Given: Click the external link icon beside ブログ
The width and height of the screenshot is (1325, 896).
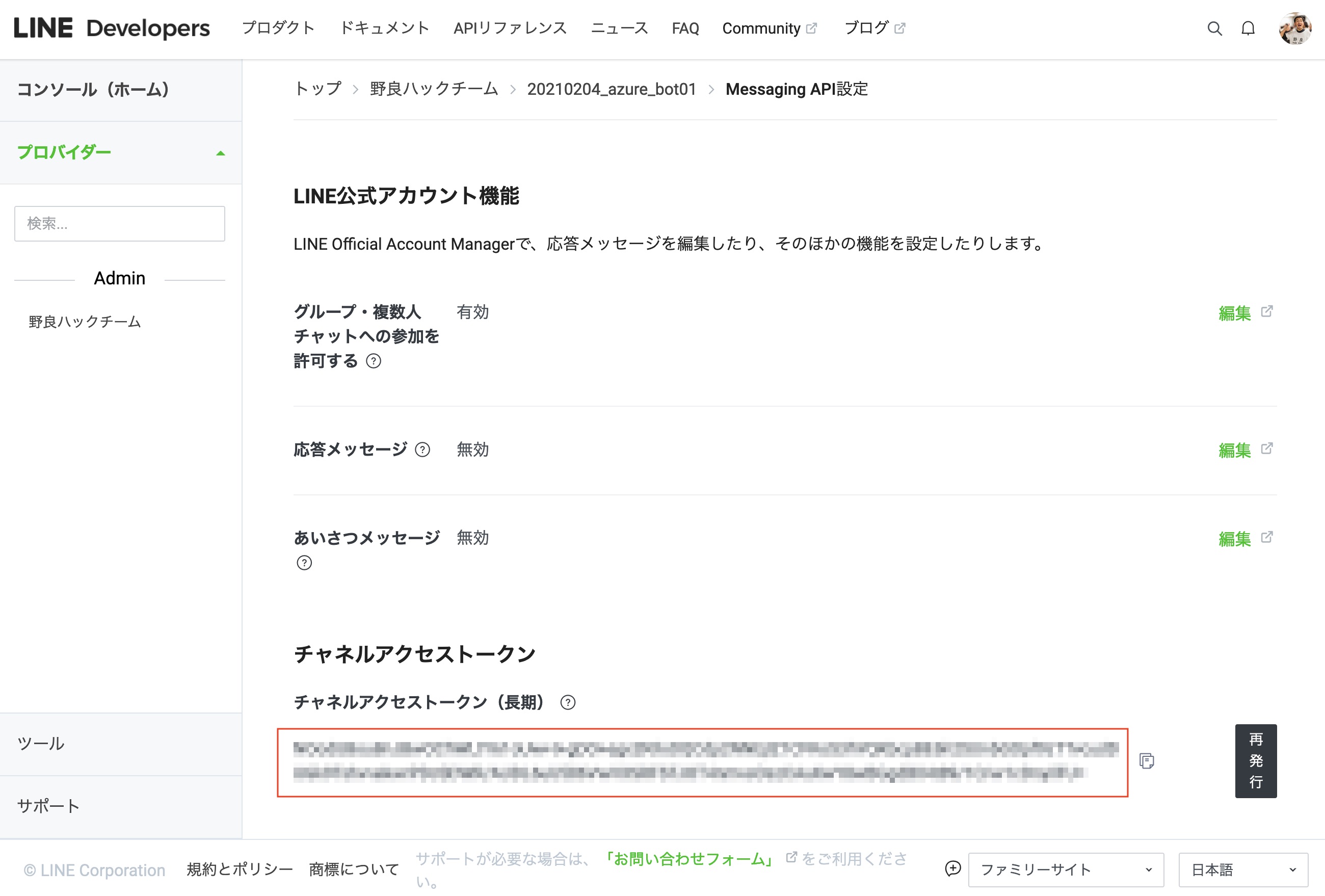Looking at the screenshot, I should tap(899, 27).
